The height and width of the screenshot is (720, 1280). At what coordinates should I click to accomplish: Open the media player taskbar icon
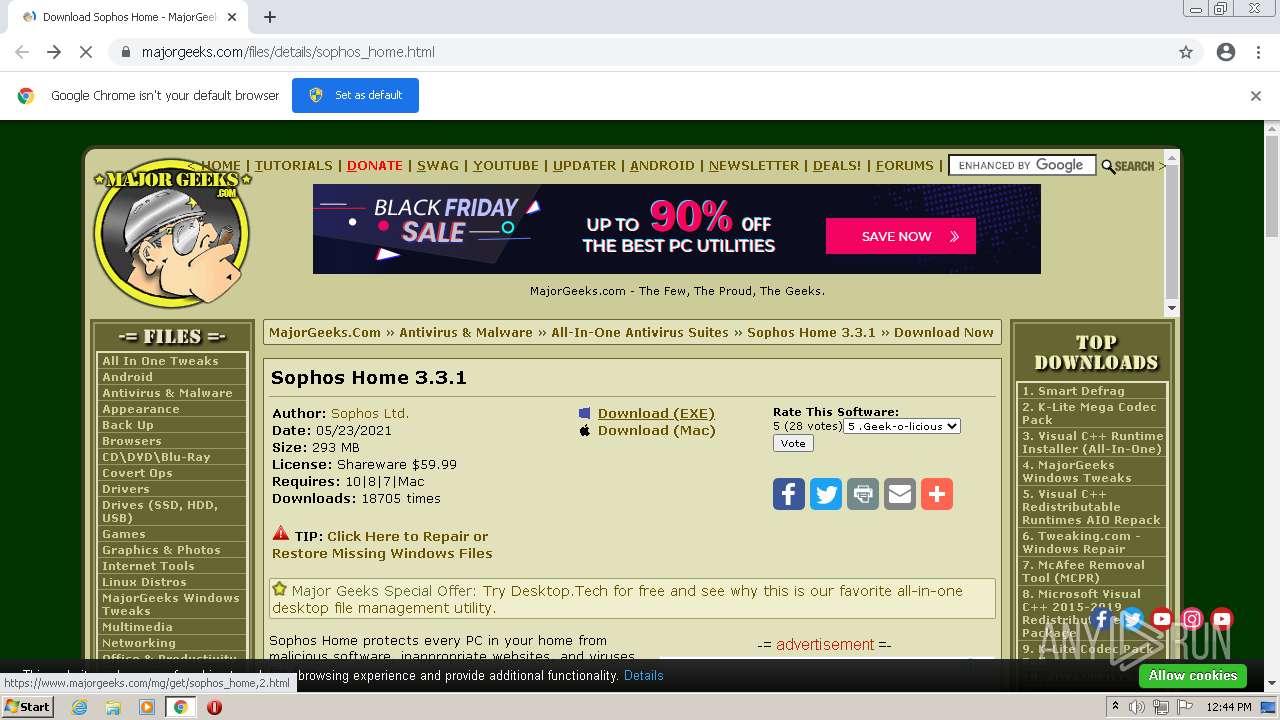[x=147, y=707]
